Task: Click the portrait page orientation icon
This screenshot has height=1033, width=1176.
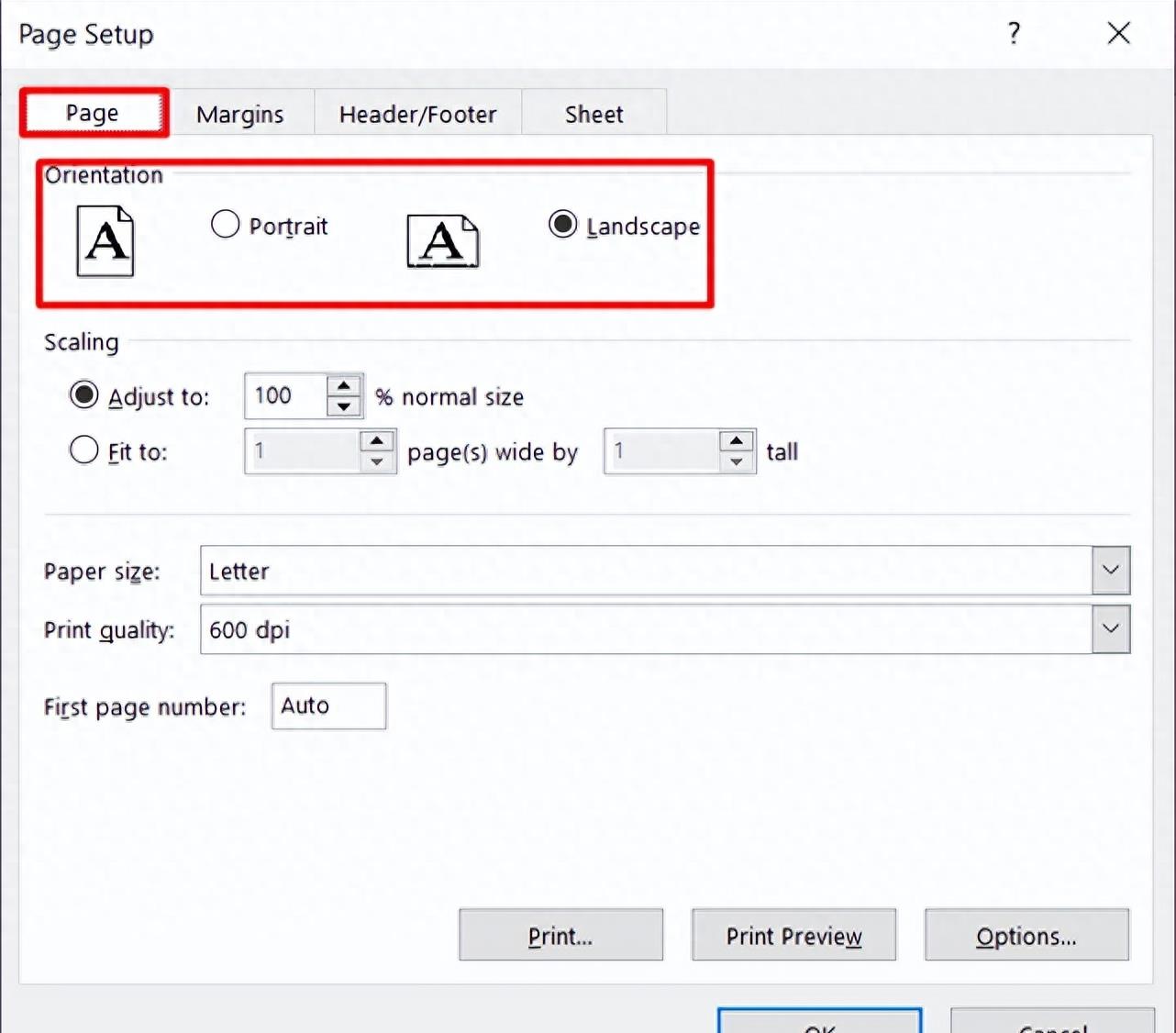Action: pyautogui.click(x=105, y=241)
